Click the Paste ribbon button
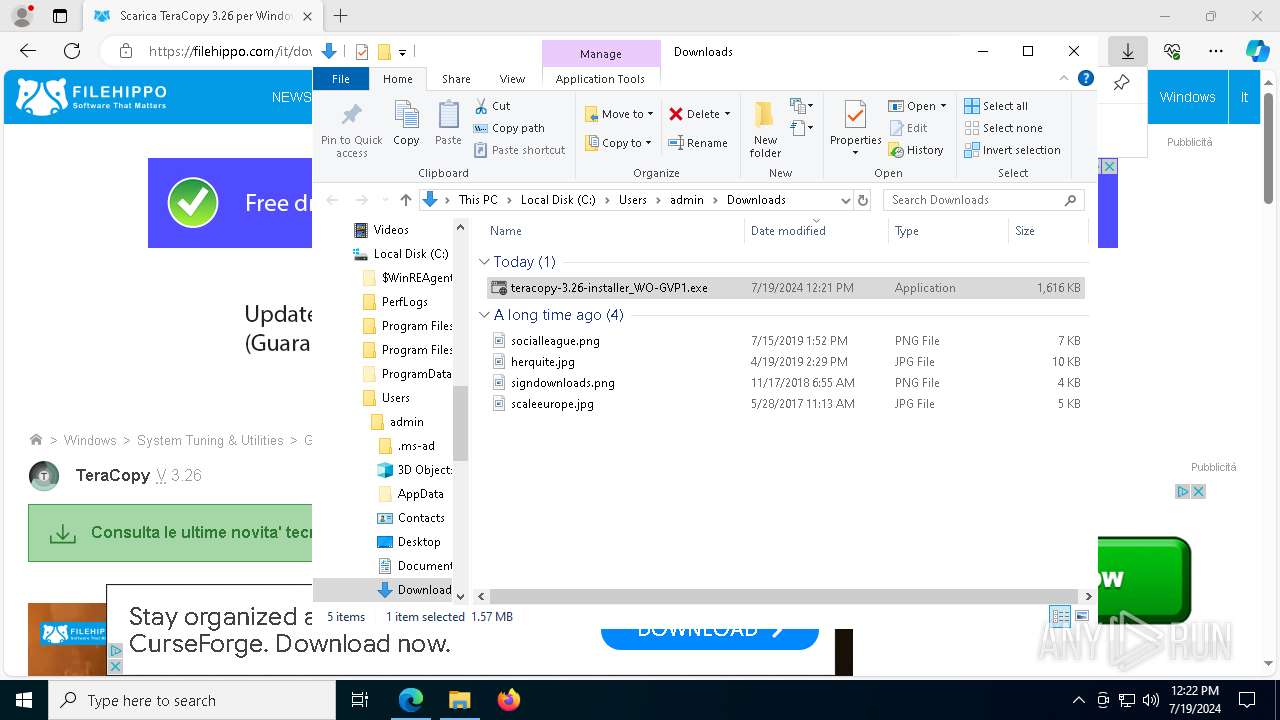Image resolution: width=1280 pixels, height=720 pixels. pos(448,124)
